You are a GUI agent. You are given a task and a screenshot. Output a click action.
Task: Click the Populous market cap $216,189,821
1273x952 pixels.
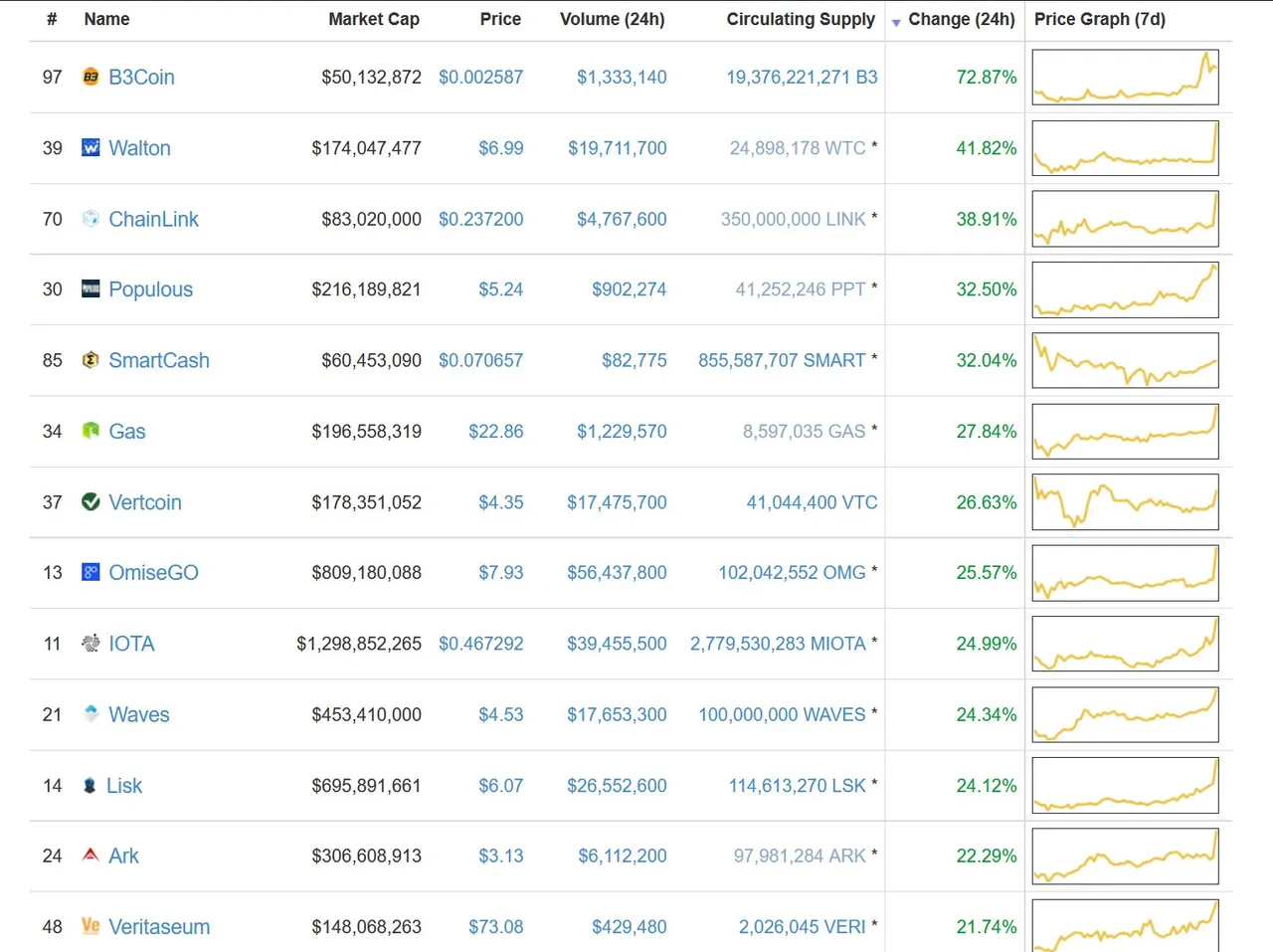[x=366, y=288]
